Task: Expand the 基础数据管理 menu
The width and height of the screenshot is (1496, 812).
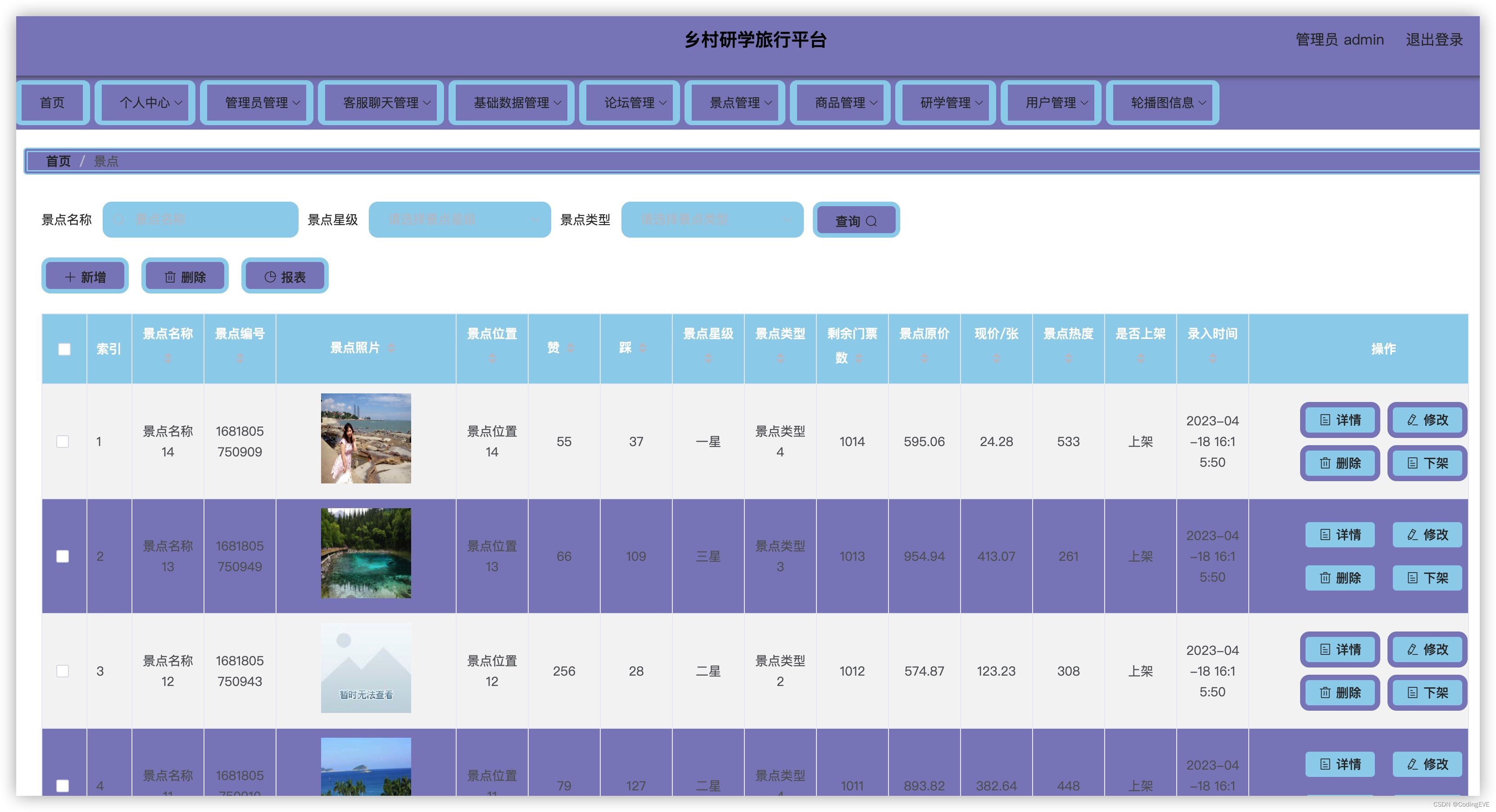Action: point(511,103)
